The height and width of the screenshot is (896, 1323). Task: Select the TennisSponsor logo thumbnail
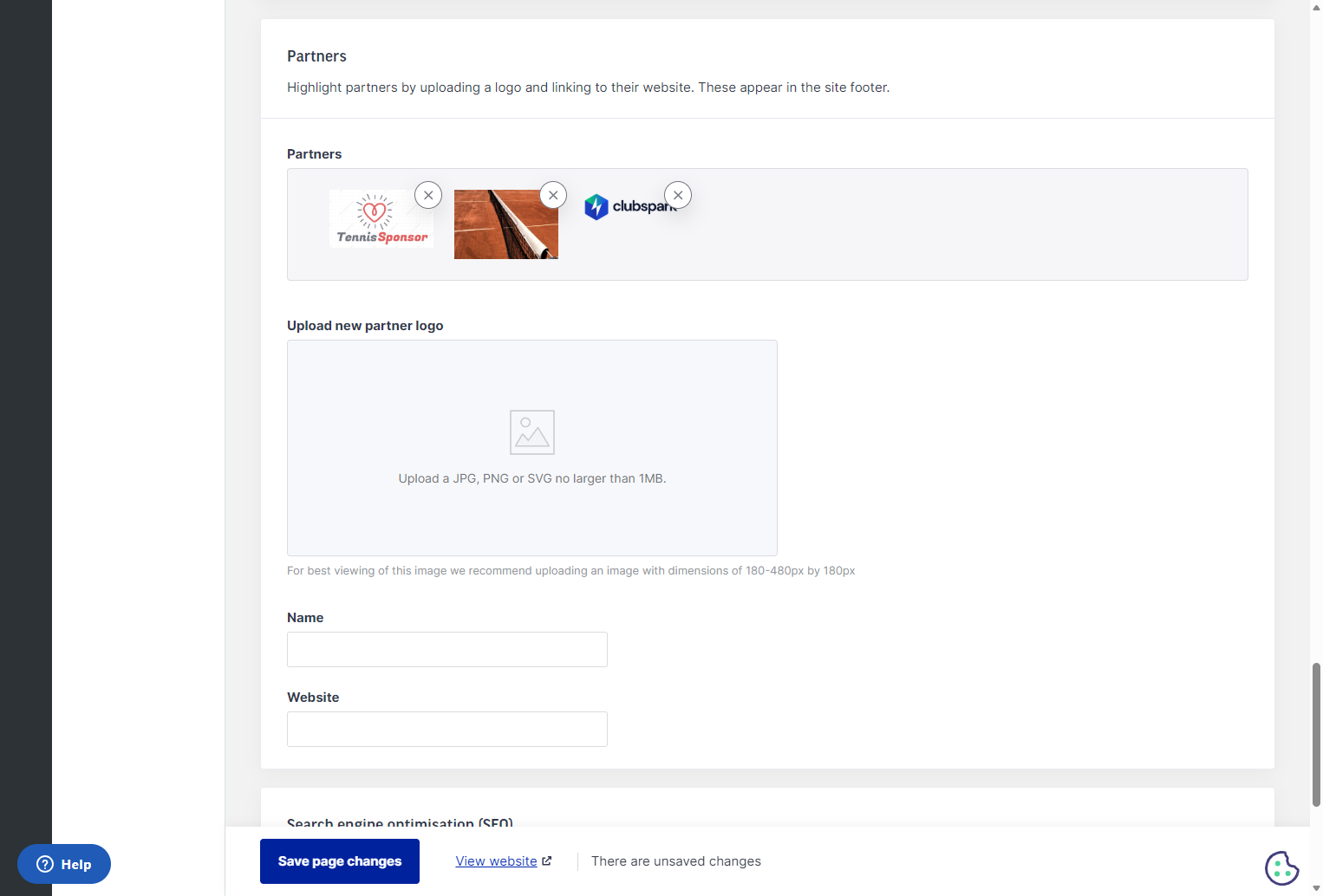pos(381,218)
